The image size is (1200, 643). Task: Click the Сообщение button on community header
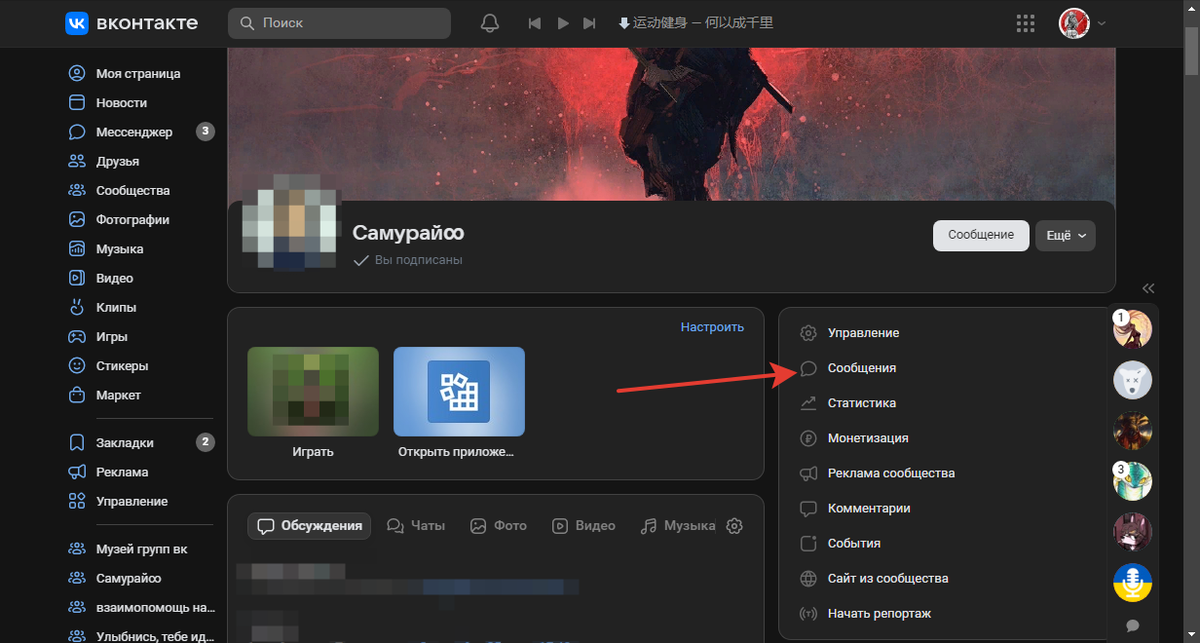981,235
